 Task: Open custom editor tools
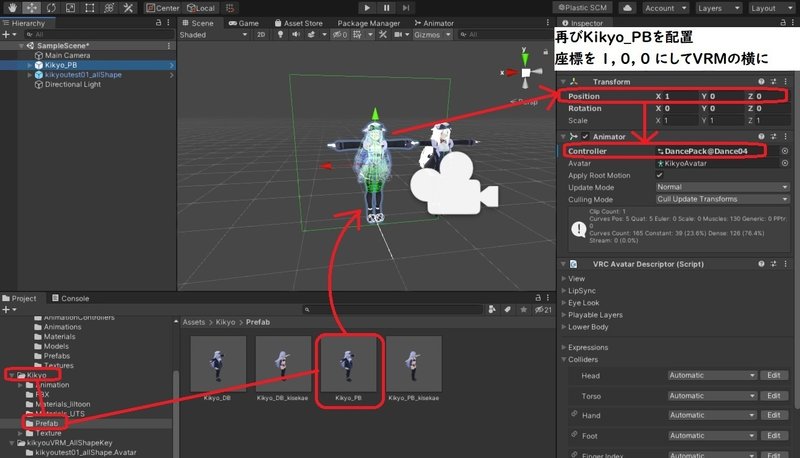point(129,8)
